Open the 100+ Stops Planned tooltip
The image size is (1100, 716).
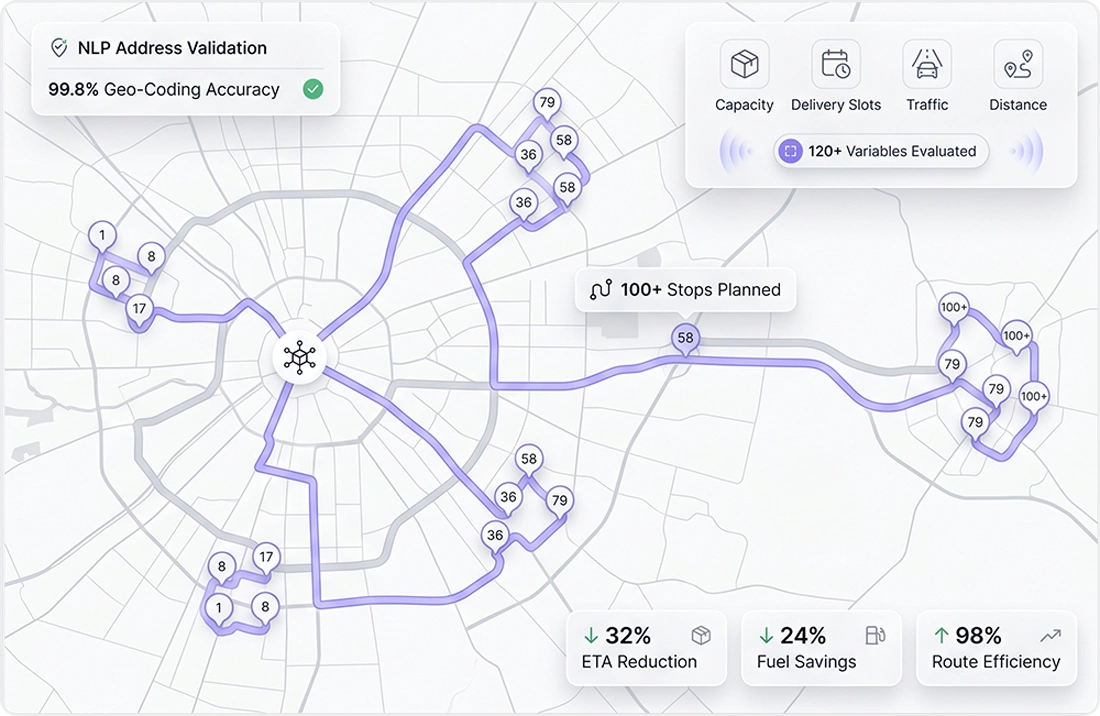click(685, 290)
